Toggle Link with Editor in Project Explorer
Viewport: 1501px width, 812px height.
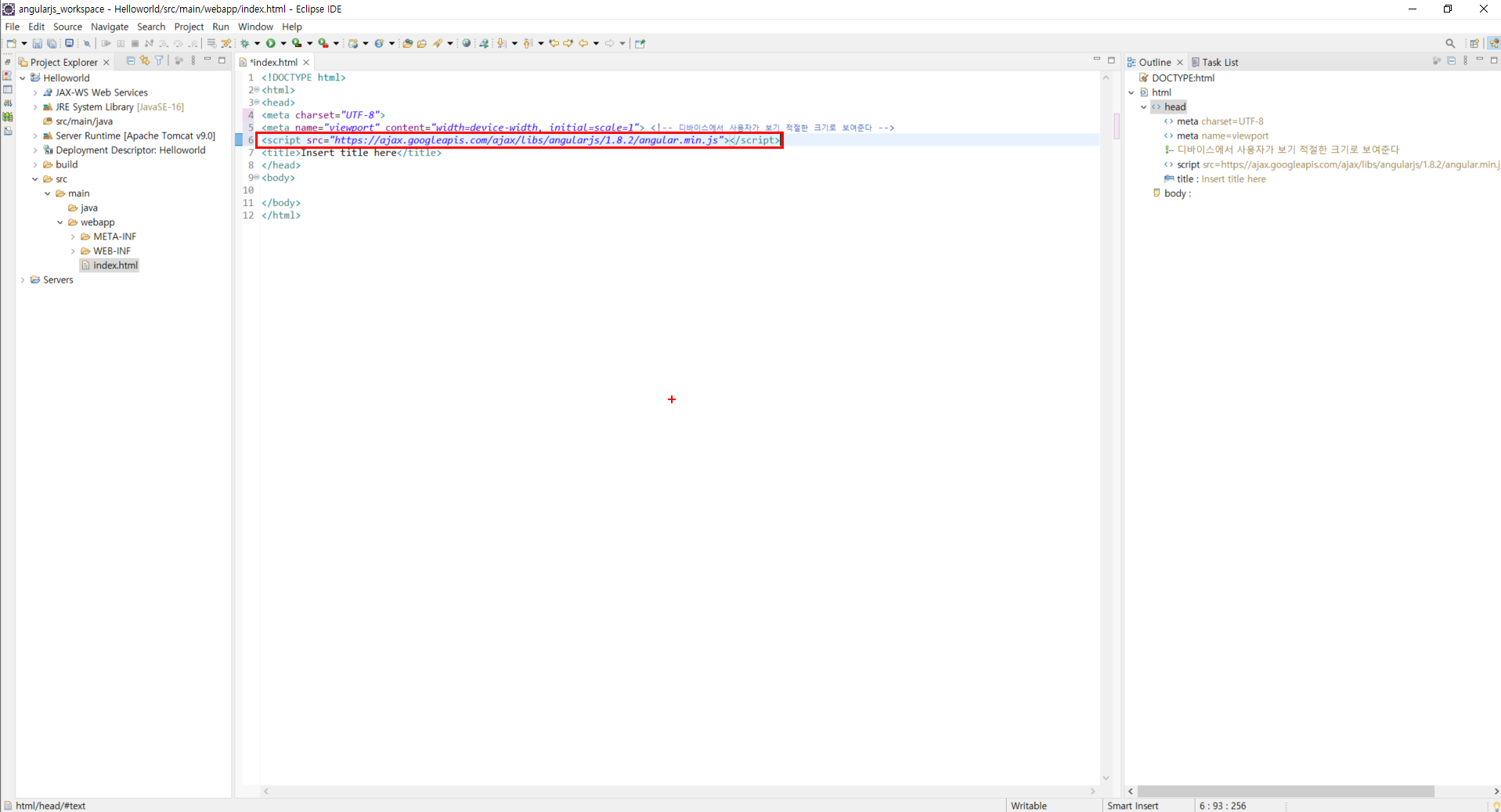[x=145, y=61]
